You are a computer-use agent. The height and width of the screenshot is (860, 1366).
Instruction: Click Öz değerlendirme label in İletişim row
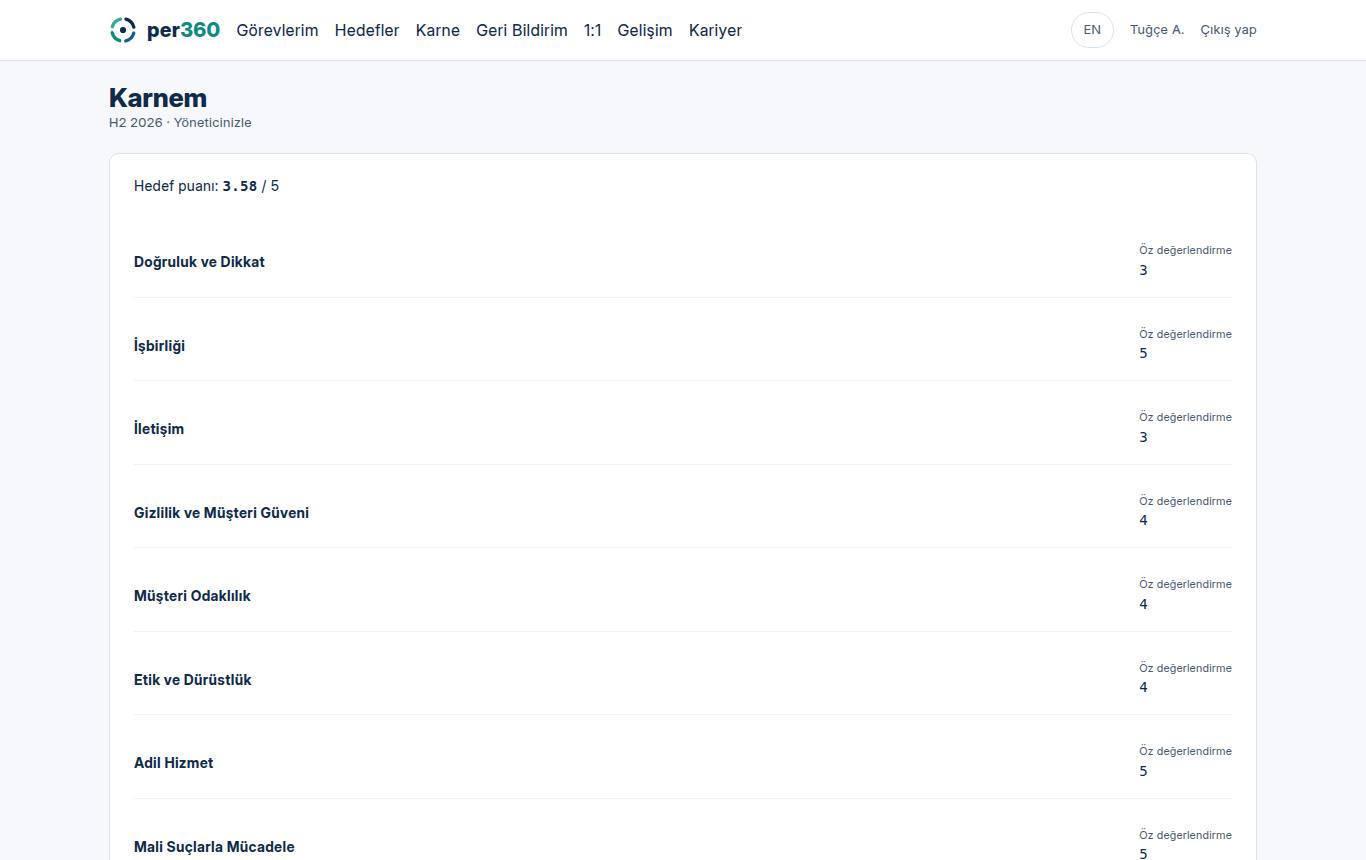click(1185, 417)
